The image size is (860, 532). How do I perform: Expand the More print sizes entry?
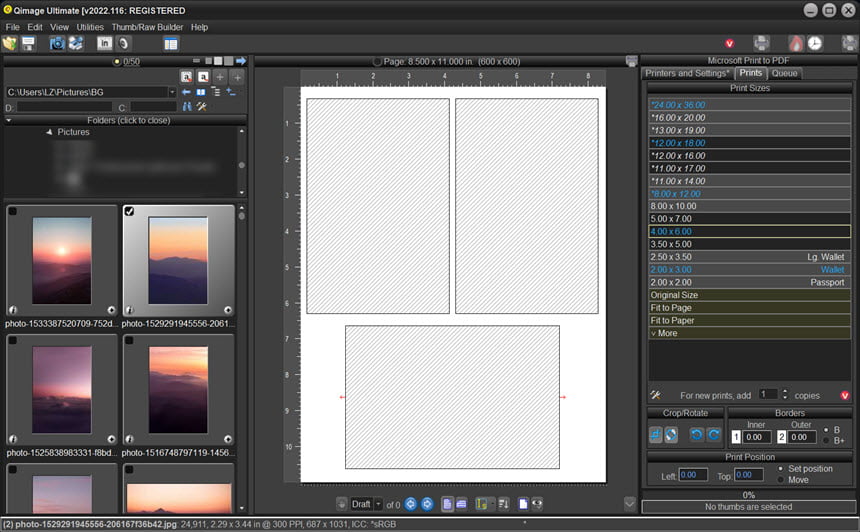pyautogui.click(x=749, y=333)
